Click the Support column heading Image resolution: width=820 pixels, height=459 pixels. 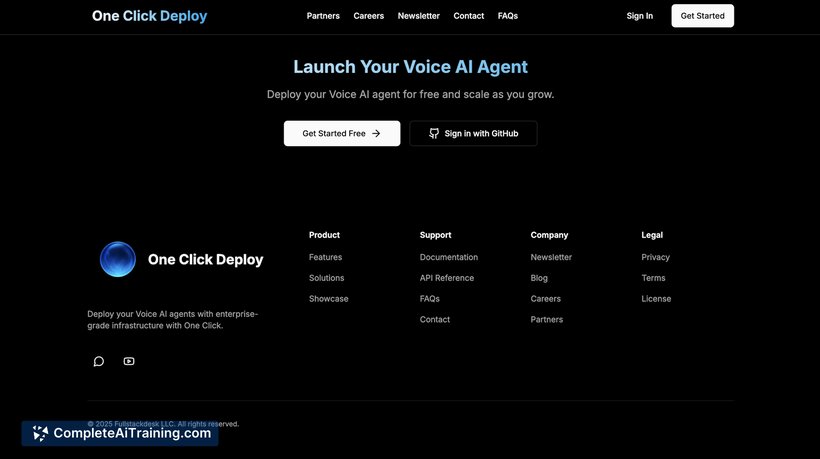pyautogui.click(x=435, y=235)
